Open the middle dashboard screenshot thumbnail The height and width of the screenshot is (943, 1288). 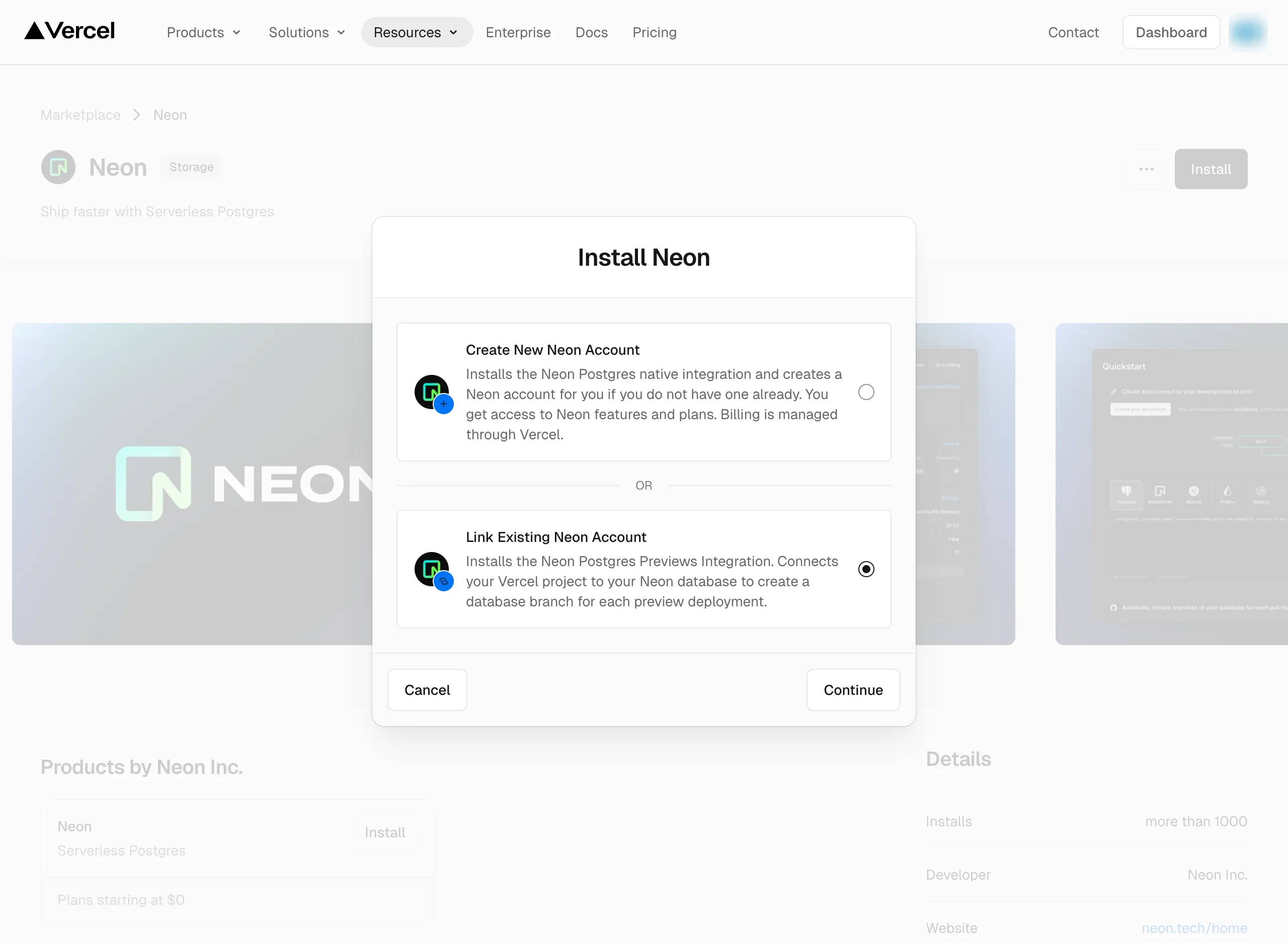pos(965,484)
